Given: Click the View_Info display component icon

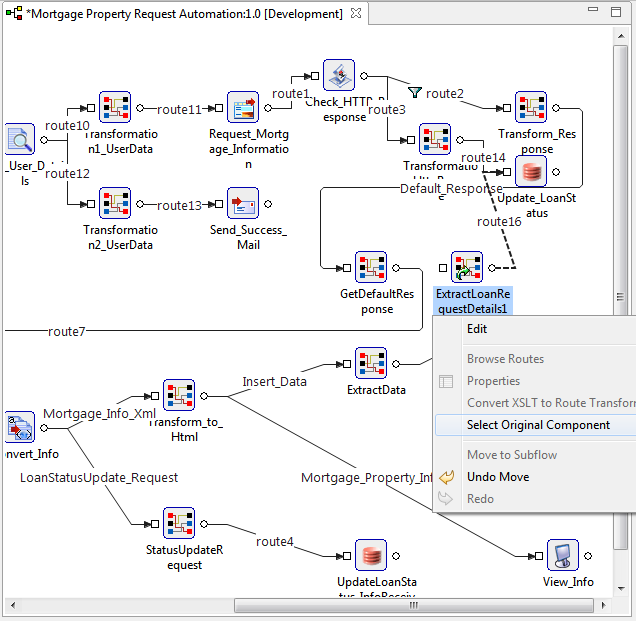Looking at the screenshot, I should pyautogui.click(x=563, y=555).
